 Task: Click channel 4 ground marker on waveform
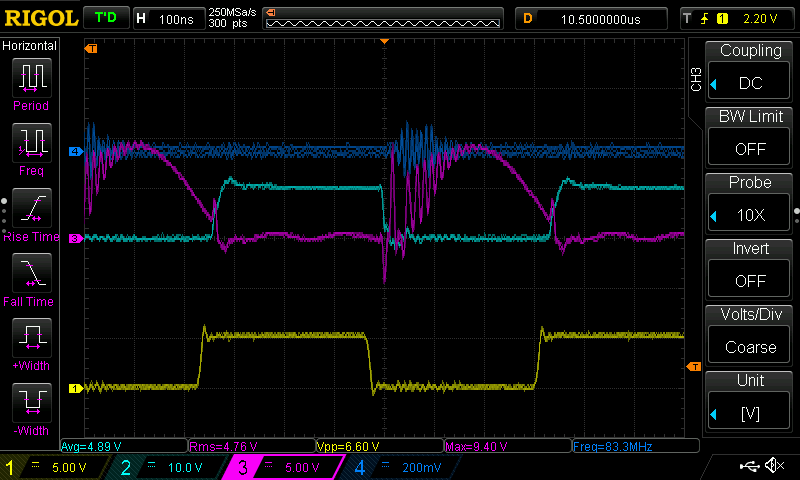click(76, 151)
